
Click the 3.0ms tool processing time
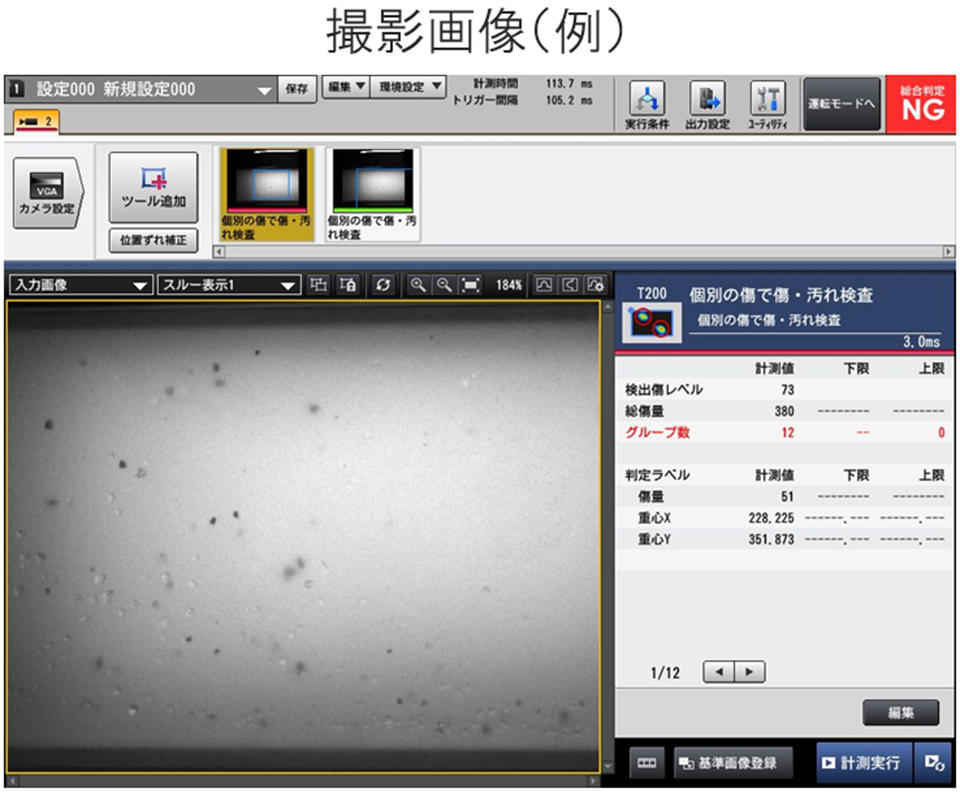[x=921, y=342]
